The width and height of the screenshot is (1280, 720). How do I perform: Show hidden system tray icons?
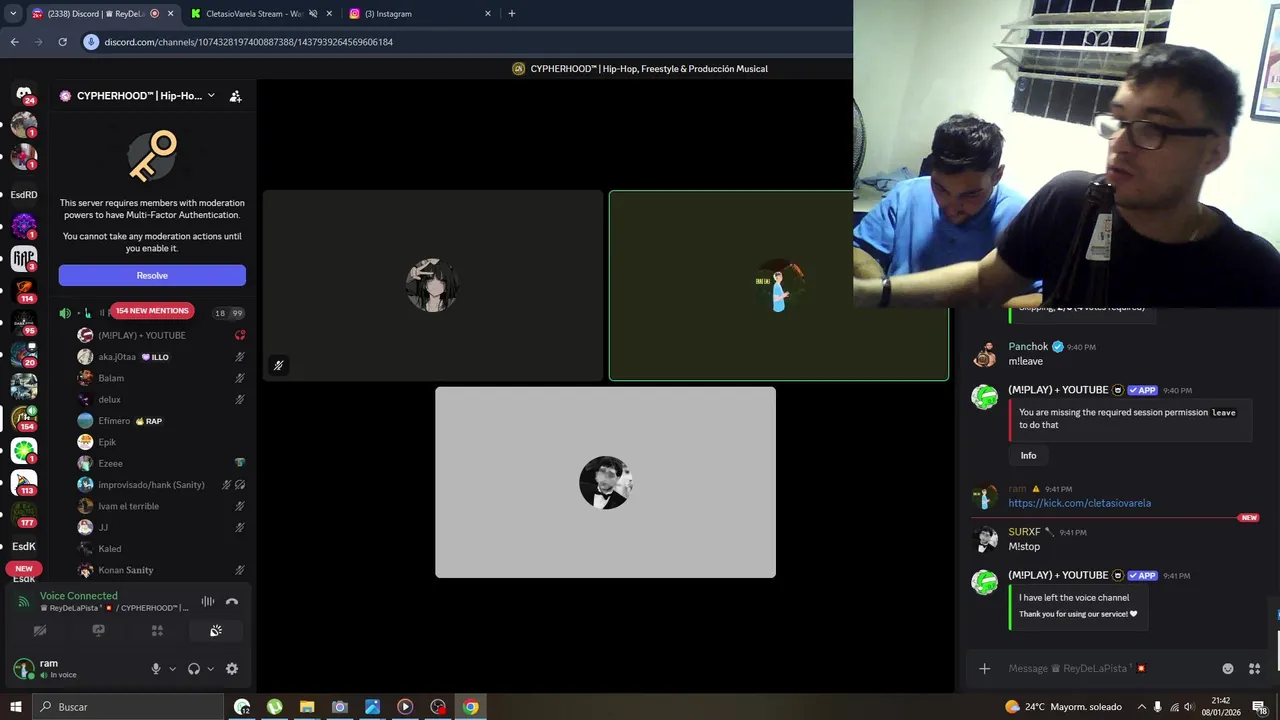click(x=1141, y=707)
